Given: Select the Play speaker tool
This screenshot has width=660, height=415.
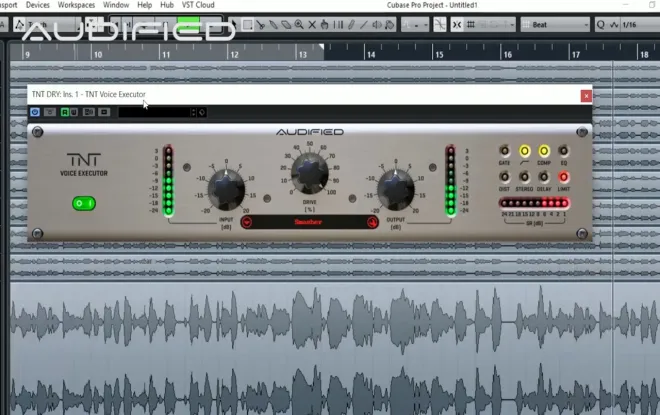Looking at the screenshot, I should tap(377, 25).
